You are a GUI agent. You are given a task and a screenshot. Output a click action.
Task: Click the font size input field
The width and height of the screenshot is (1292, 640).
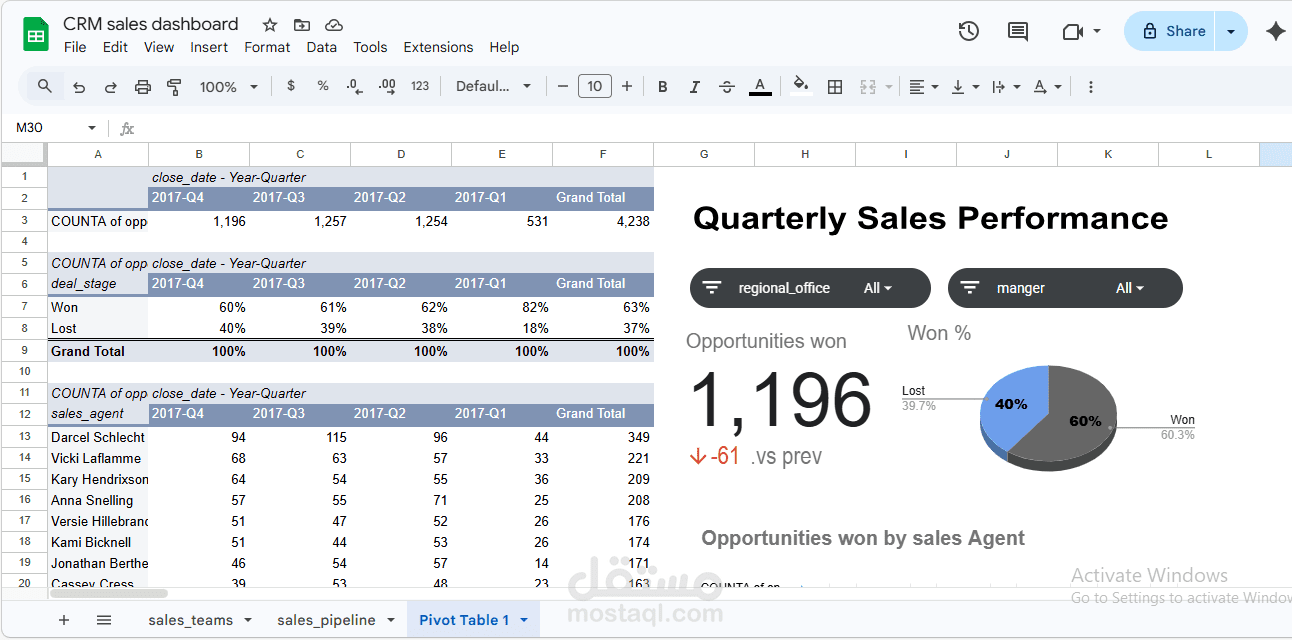[594, 86]
